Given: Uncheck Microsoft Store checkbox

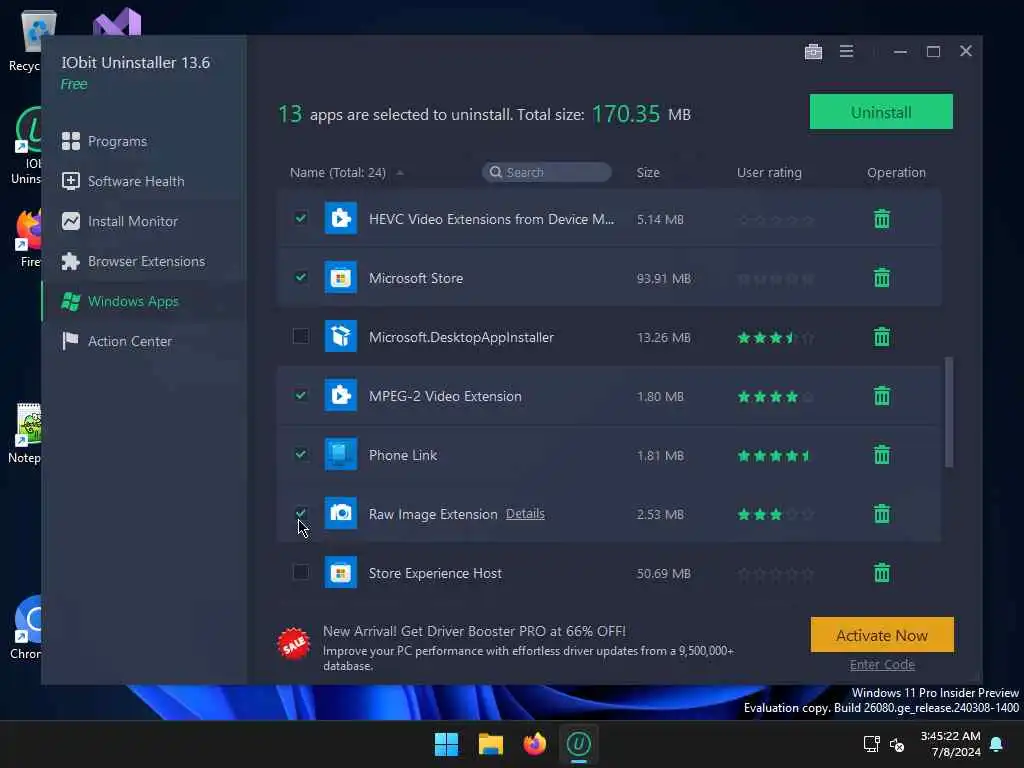Looking at the screenshot, I should [300, 277].
